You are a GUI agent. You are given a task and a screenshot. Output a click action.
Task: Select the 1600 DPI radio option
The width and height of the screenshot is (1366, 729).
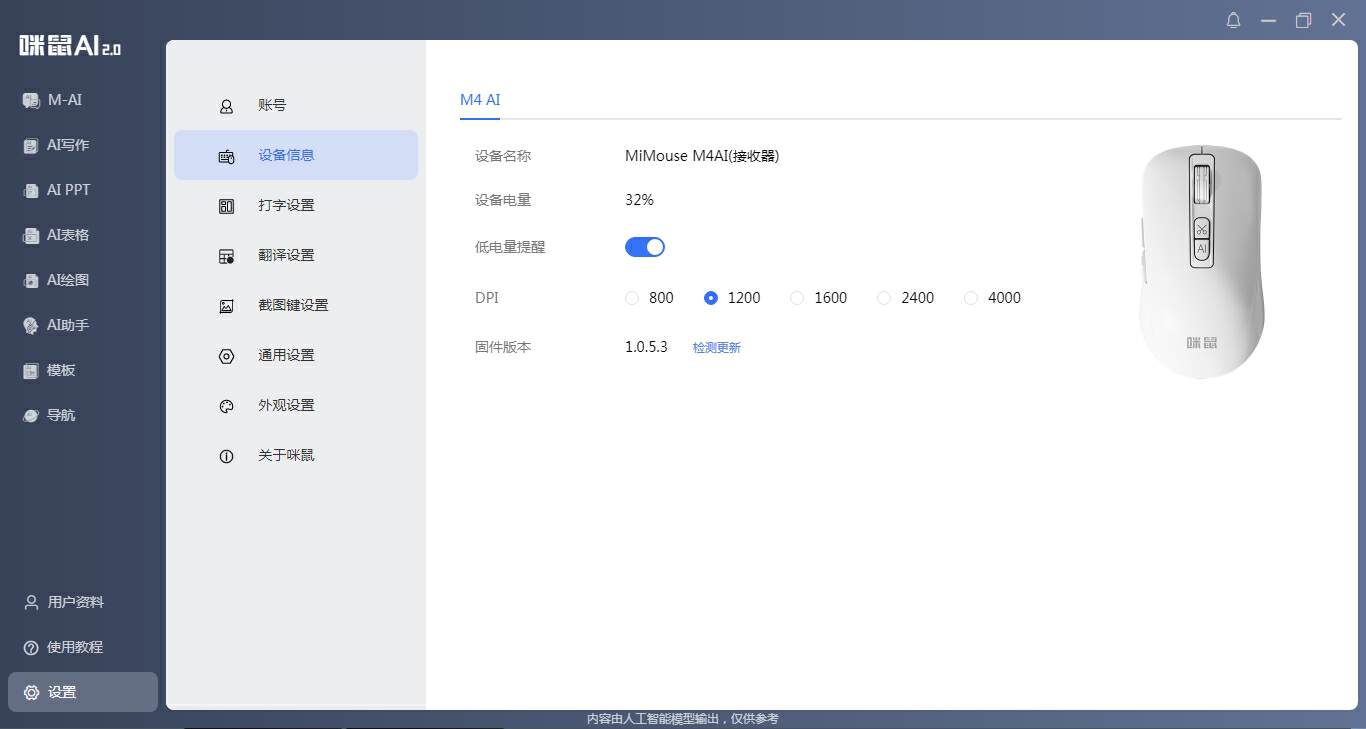(797, 298)
